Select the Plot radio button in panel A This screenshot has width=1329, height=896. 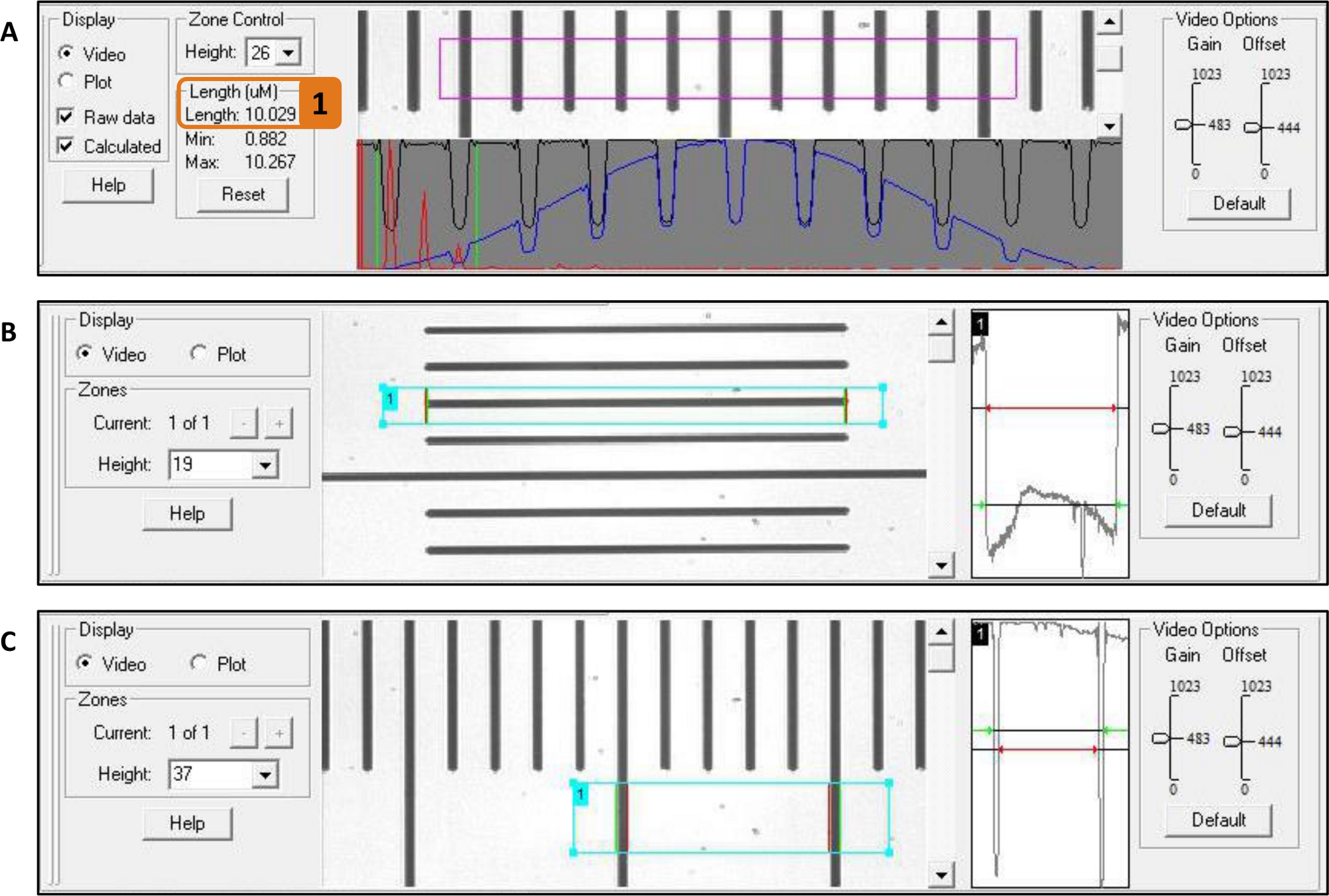(x=66, y=82)
